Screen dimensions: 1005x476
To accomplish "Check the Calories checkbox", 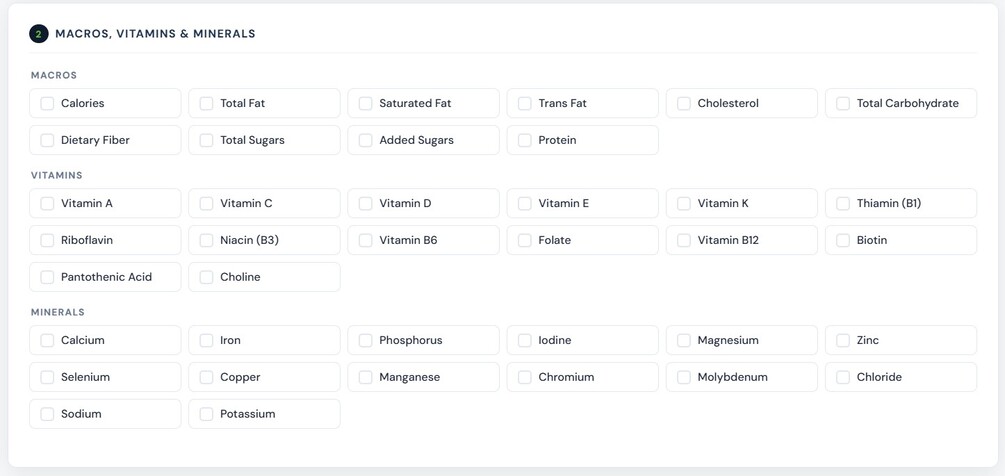I will (47, 103).
